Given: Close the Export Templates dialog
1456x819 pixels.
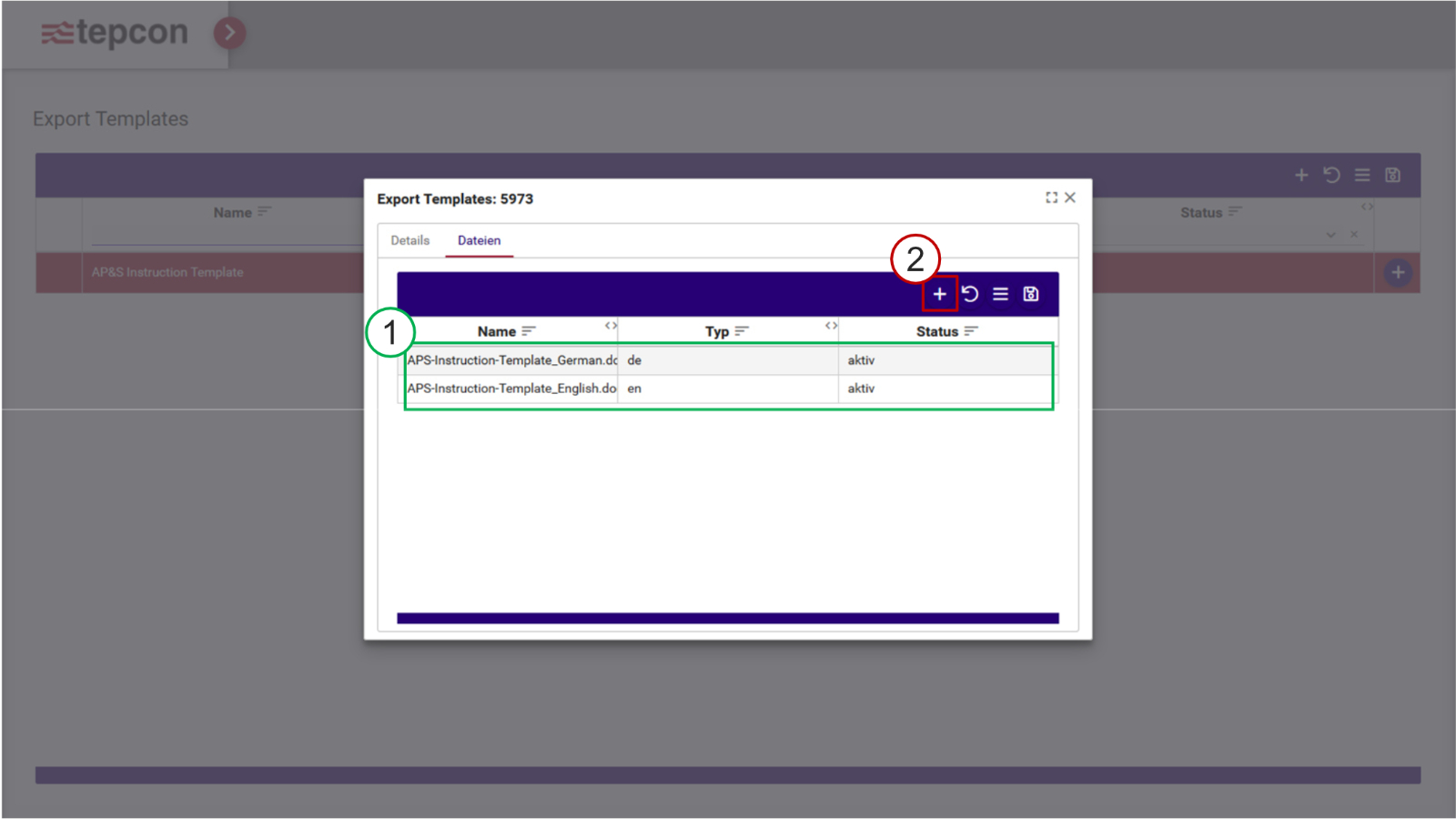Looking at the screenshot, I should (x=1071, y=197).
